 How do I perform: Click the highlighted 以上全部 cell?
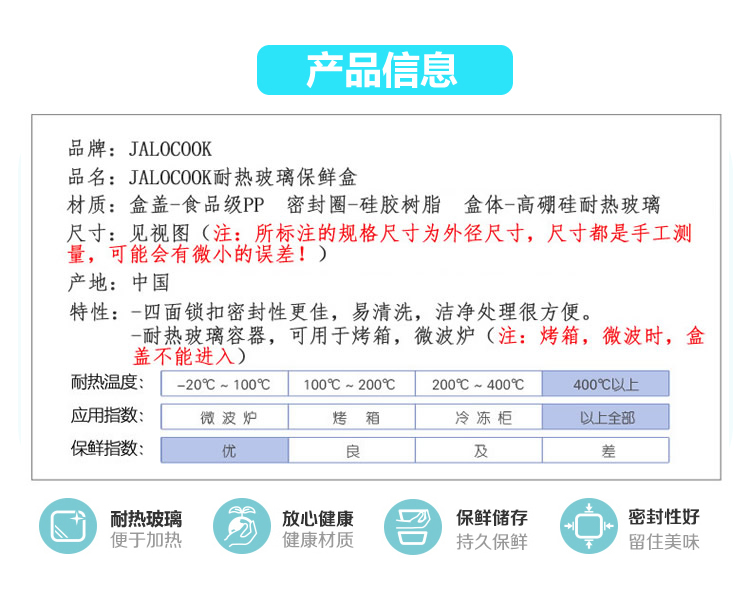606,417
